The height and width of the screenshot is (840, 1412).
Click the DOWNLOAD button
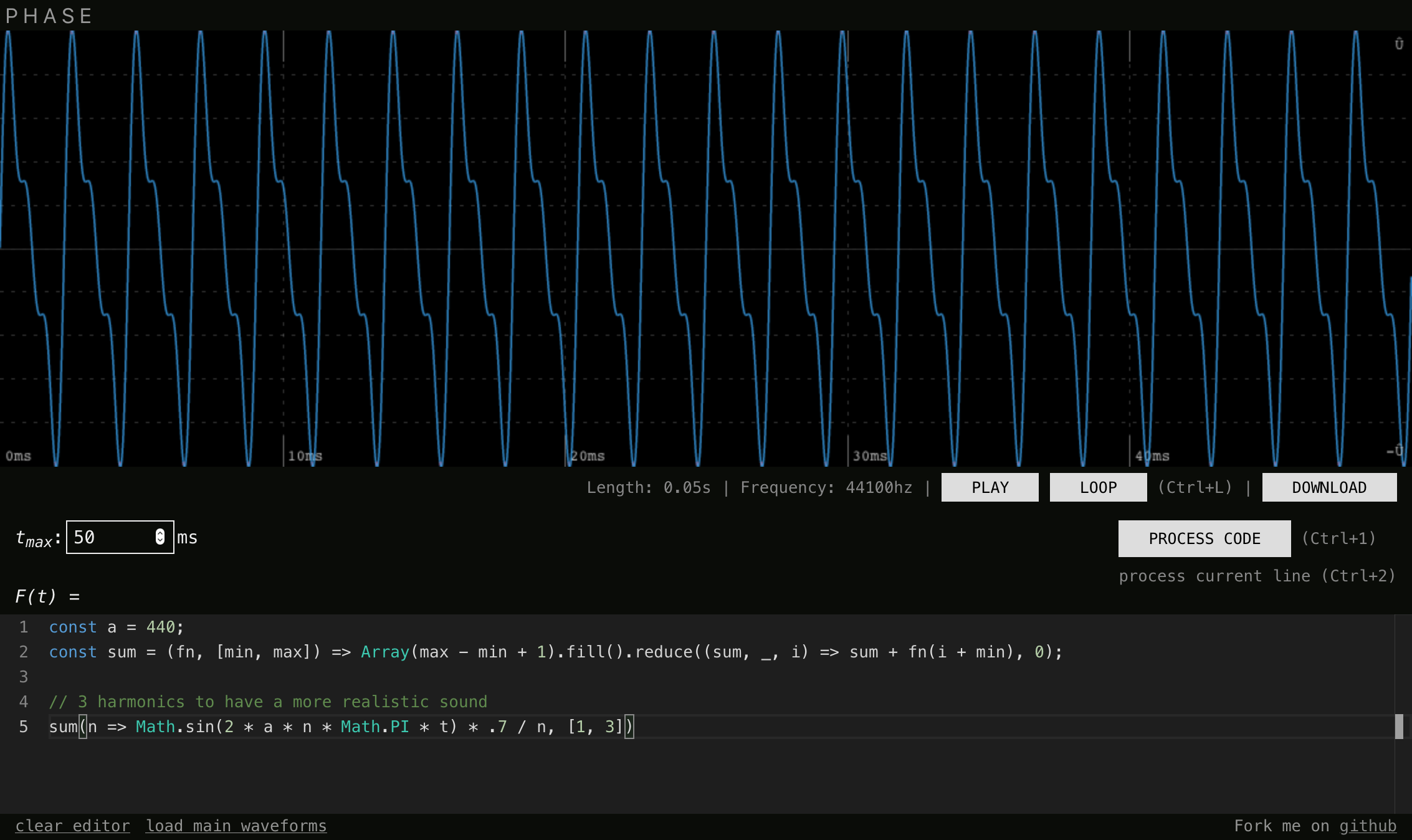pyautogui.click(x=1329, y=487)
